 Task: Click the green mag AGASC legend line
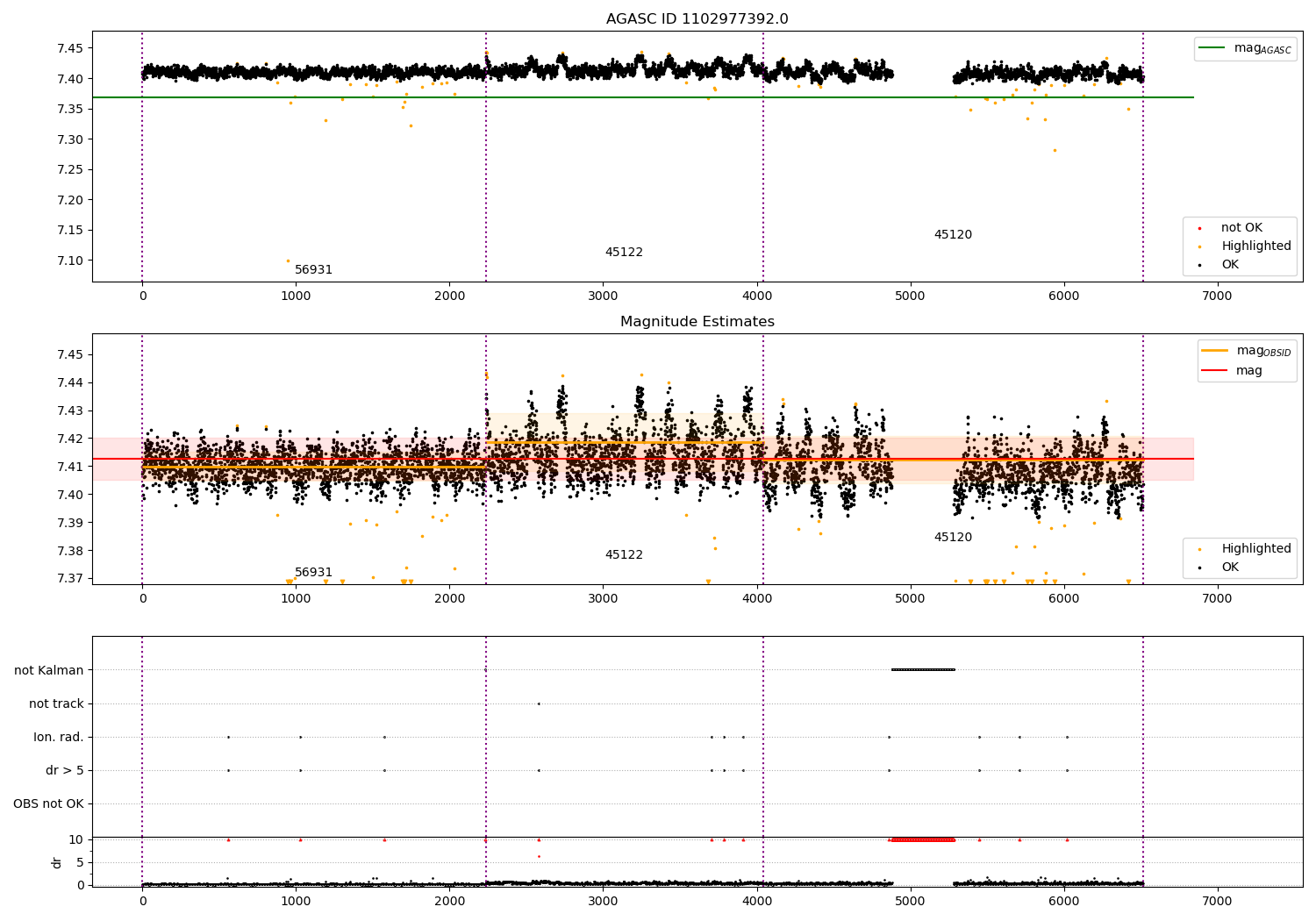[1212, 48]
